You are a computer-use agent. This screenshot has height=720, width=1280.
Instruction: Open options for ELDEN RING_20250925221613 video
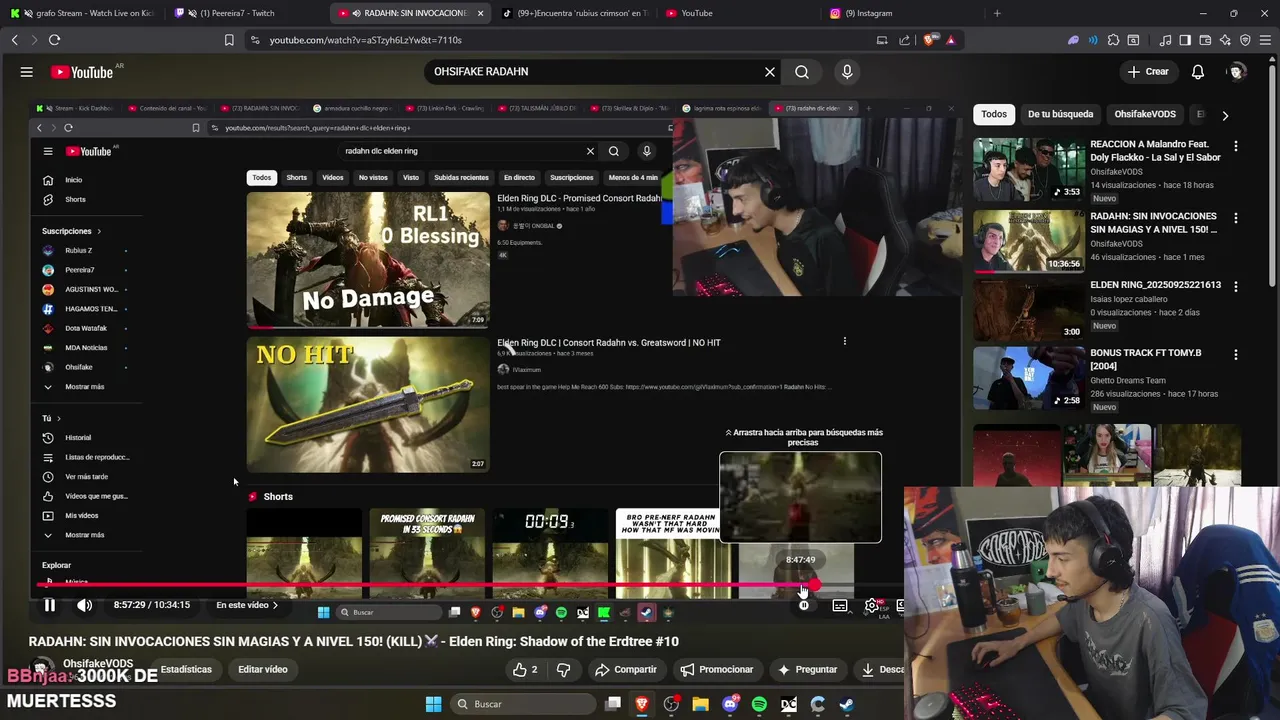(1236, 286)
